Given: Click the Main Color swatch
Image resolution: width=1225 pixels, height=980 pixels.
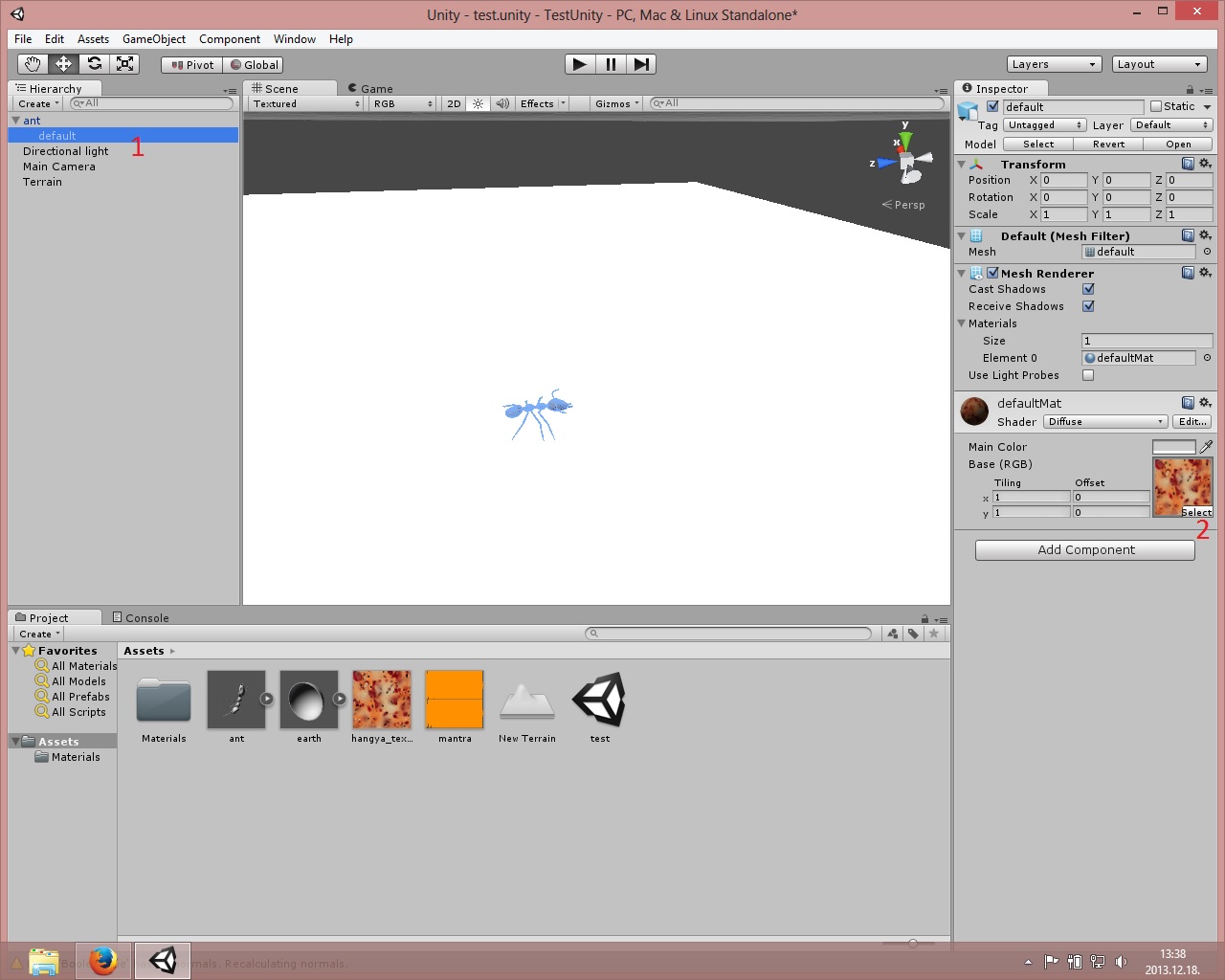Looking at the screenshot, I should [1174, 447].
